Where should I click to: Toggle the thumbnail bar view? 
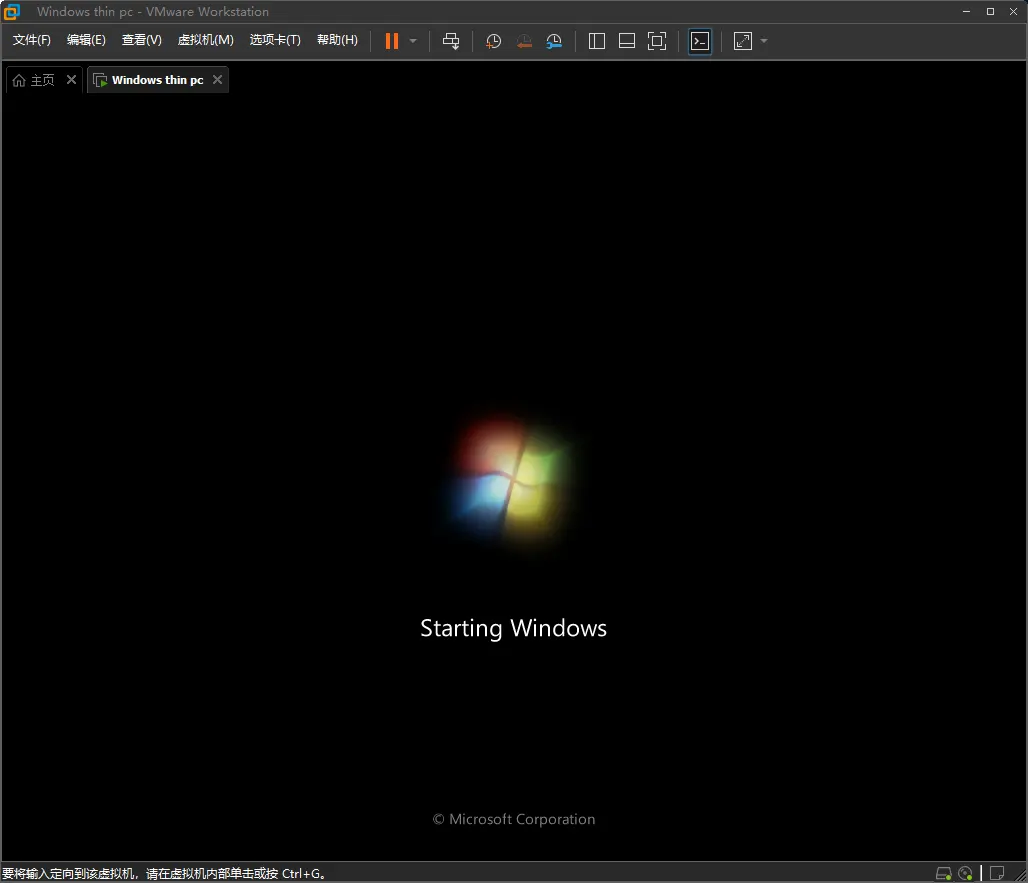pyautogui.click(x=627, y=41)
